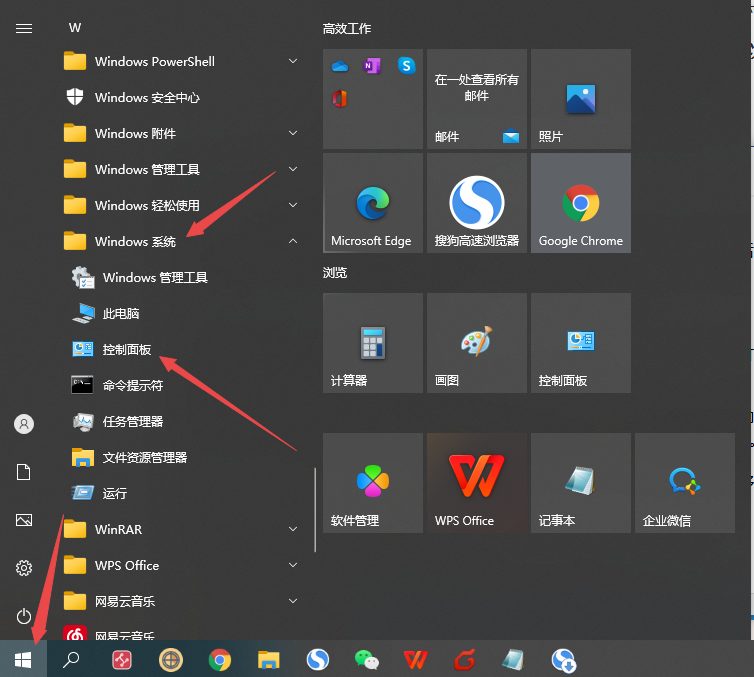This screenshot has height=677, width=754.
Task: Click the Windows Start button
Action: [x=23, y=659]
